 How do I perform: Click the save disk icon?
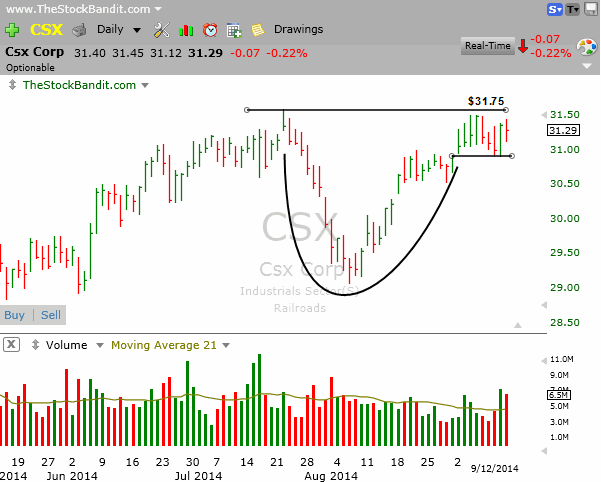[x=591, y=9]
